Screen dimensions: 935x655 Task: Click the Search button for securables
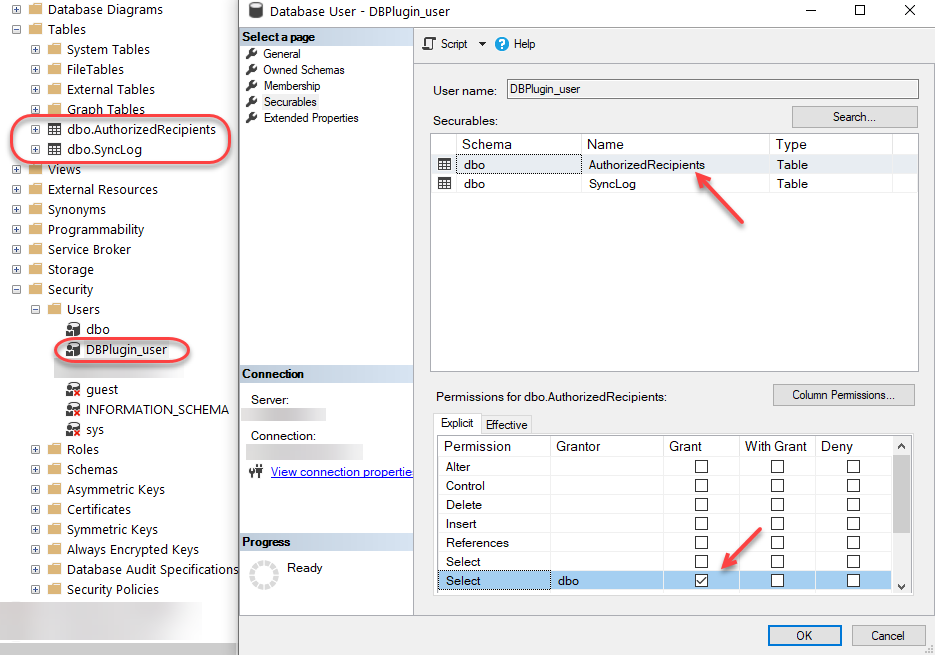(x=854, y=117)
